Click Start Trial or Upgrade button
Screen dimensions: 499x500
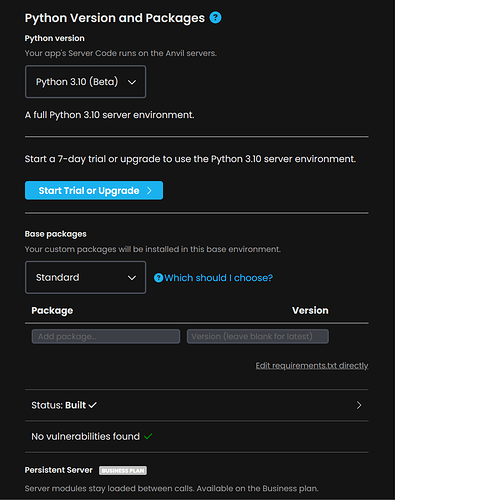[94, 190]
